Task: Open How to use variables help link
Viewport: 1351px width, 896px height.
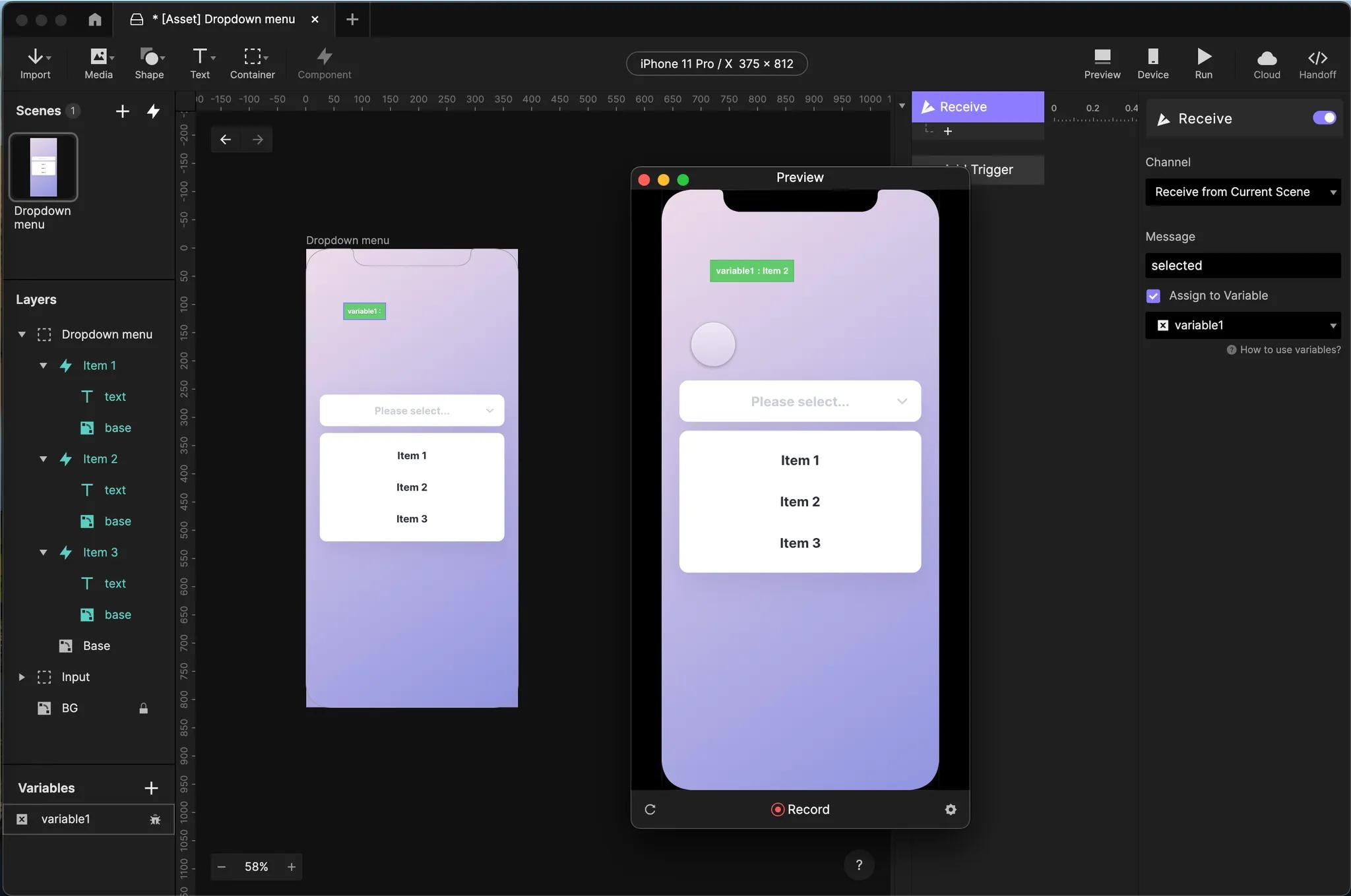Action: (1284, 350)
